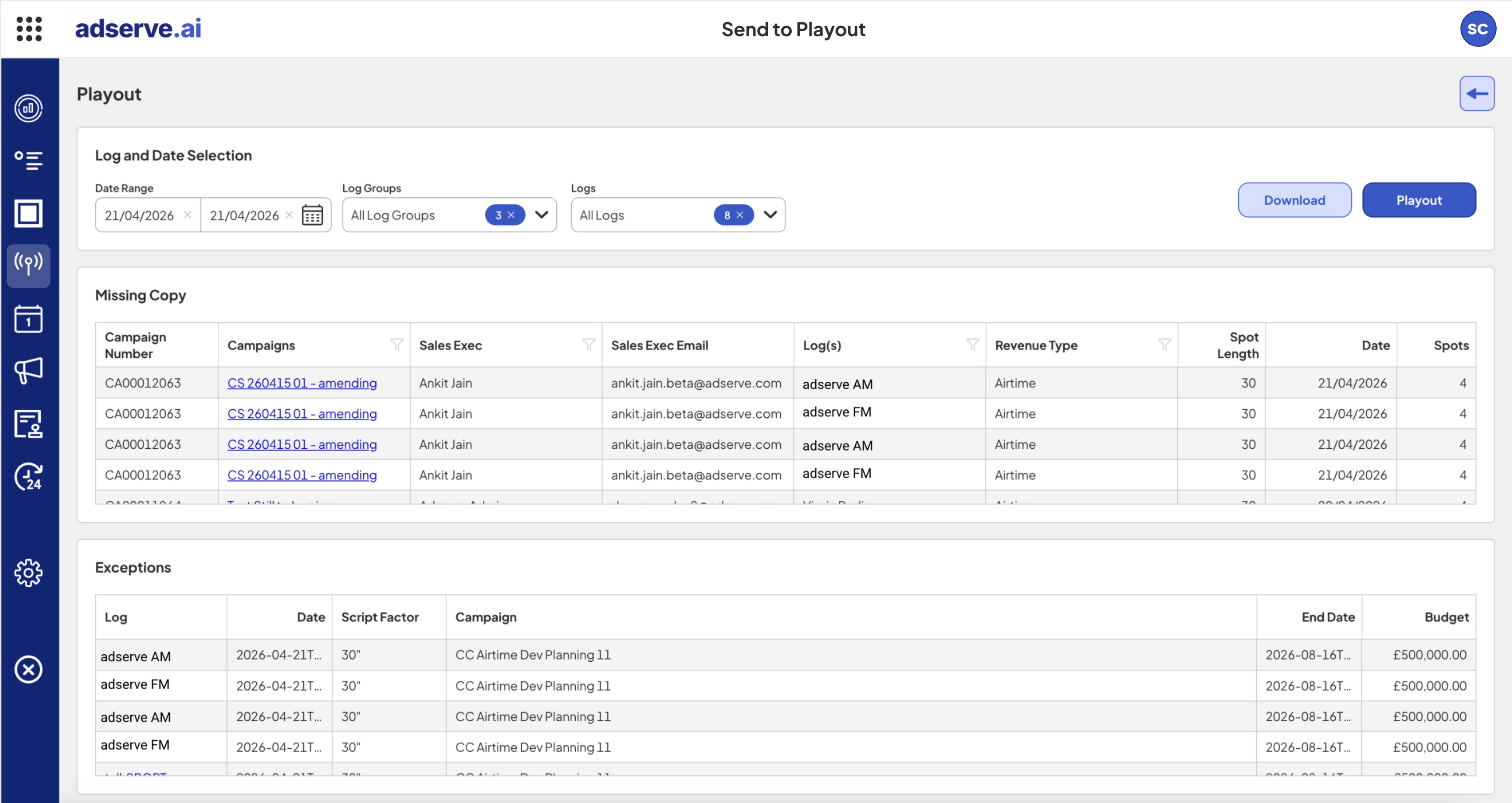Click the Exceptions Campaign column header
The image size is (1512, 803).
[851, 617]
